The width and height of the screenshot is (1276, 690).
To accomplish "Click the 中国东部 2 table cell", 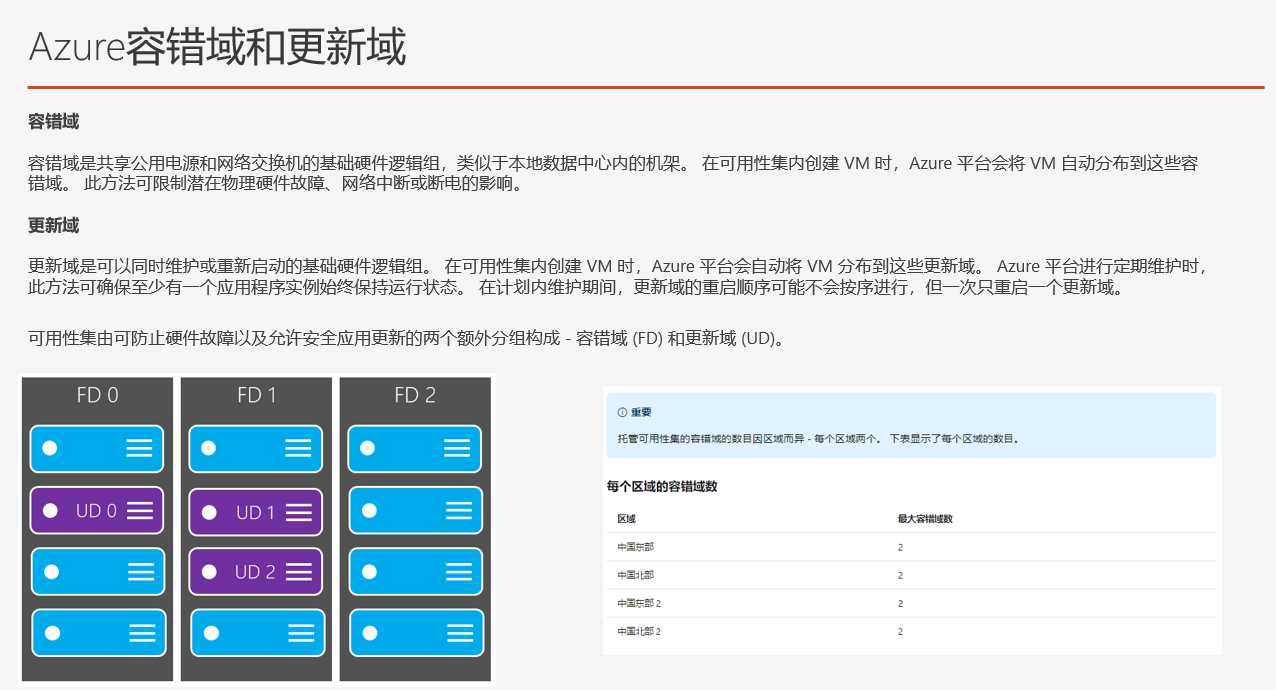I will [x=639, y=603].
